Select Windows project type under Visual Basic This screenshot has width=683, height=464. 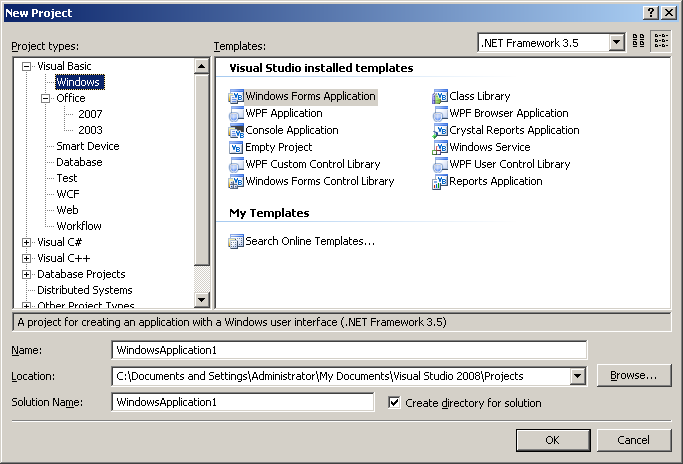[78, 82]
